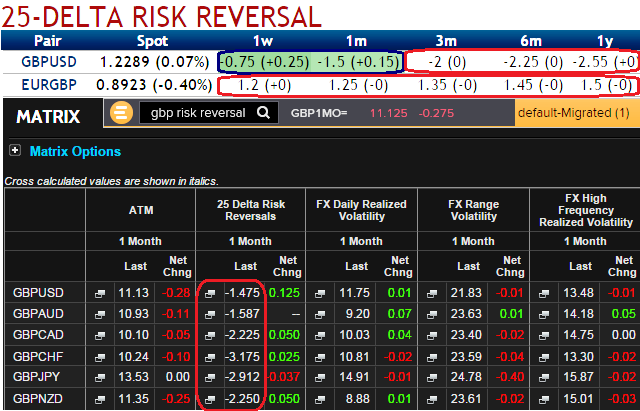Screen dimensions: 640x411
Task: Click the 1w column header in top table
Action: click(263, 41)
